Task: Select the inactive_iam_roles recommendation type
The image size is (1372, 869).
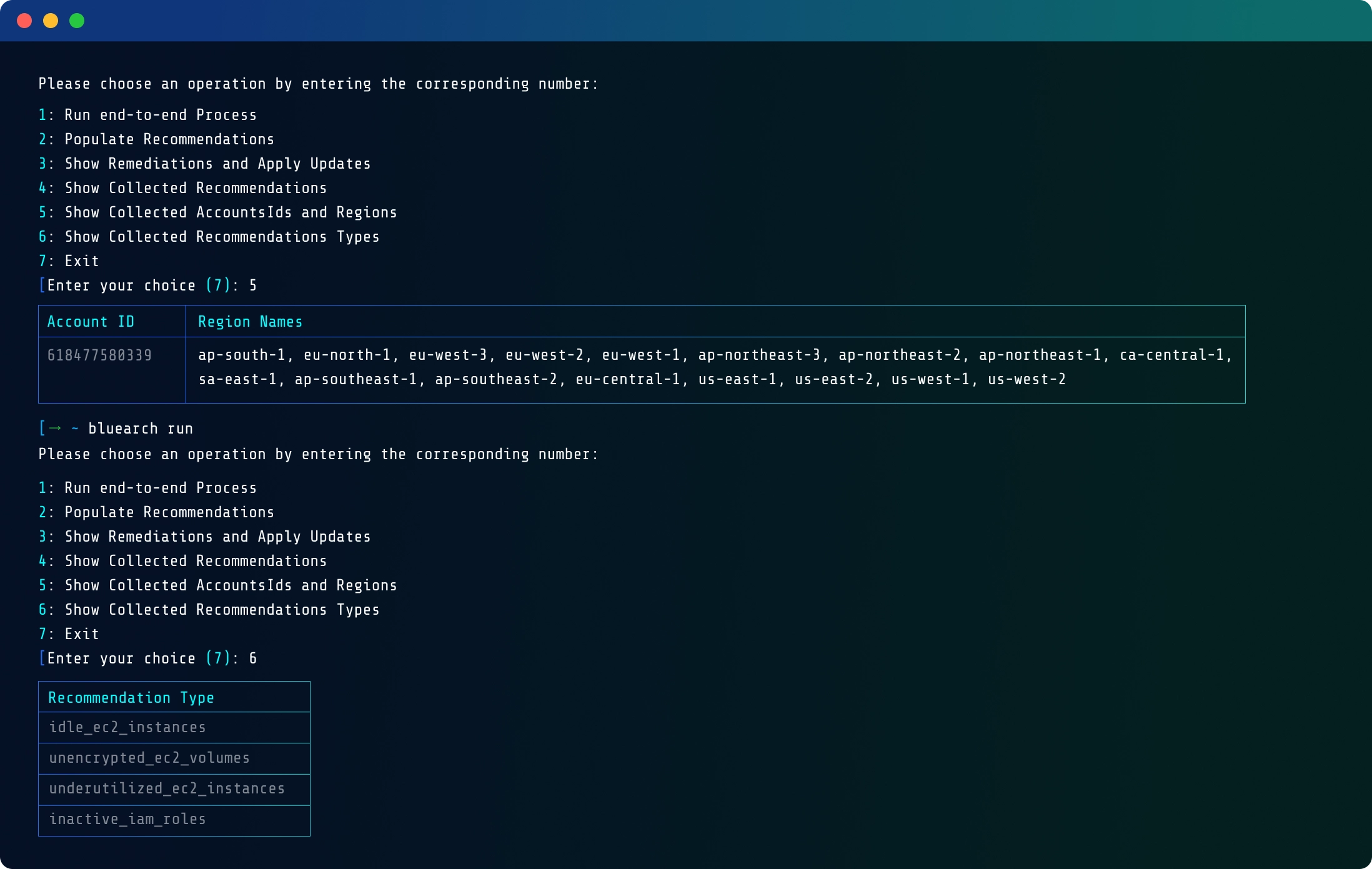Action: pyautogui.click(x=128, y=819)
